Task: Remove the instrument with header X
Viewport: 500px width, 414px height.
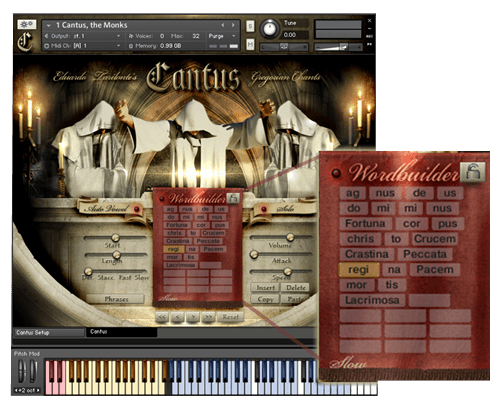Action: click(x=369, y=21)
